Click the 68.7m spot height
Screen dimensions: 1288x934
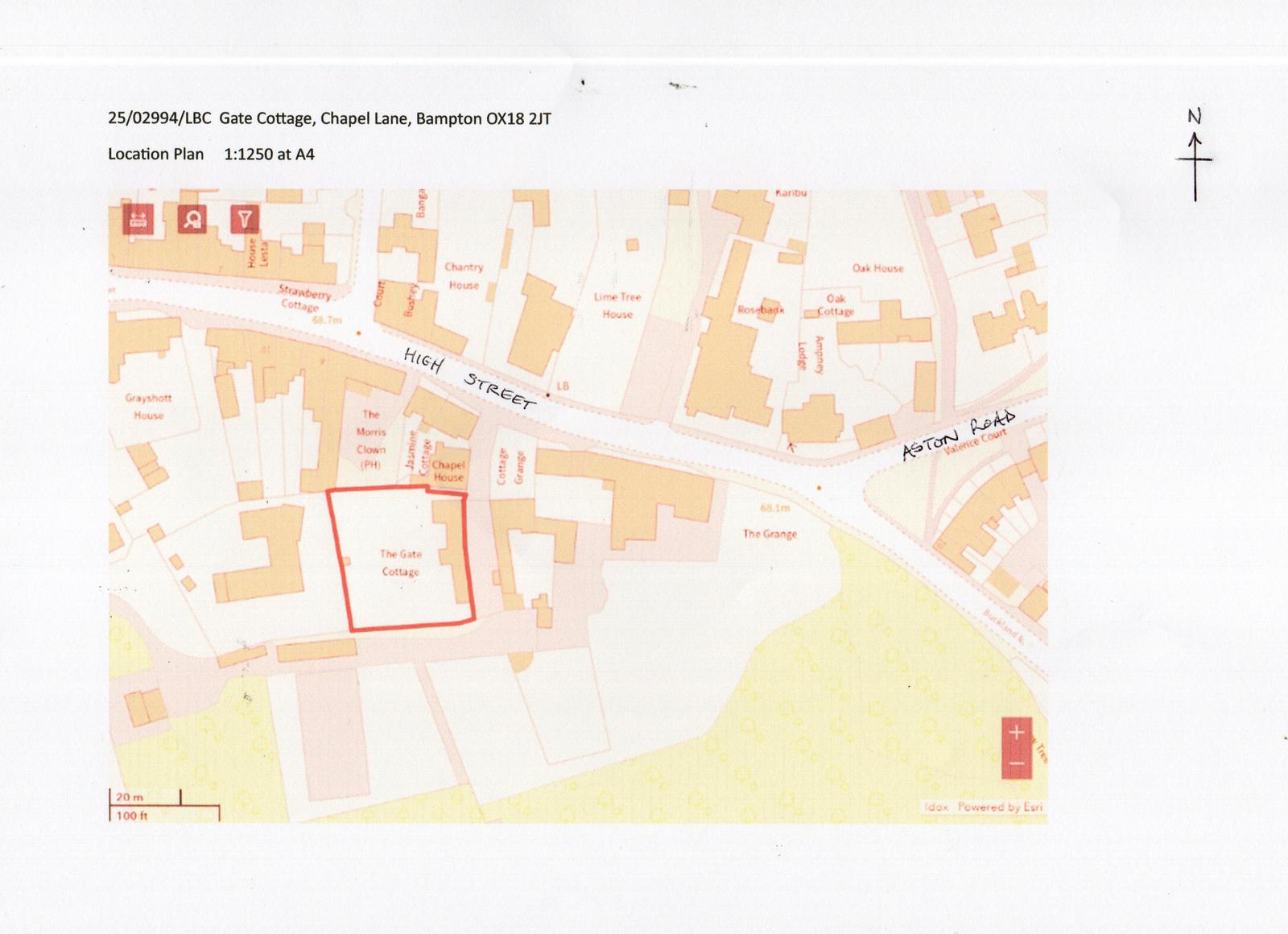[327, 320]
